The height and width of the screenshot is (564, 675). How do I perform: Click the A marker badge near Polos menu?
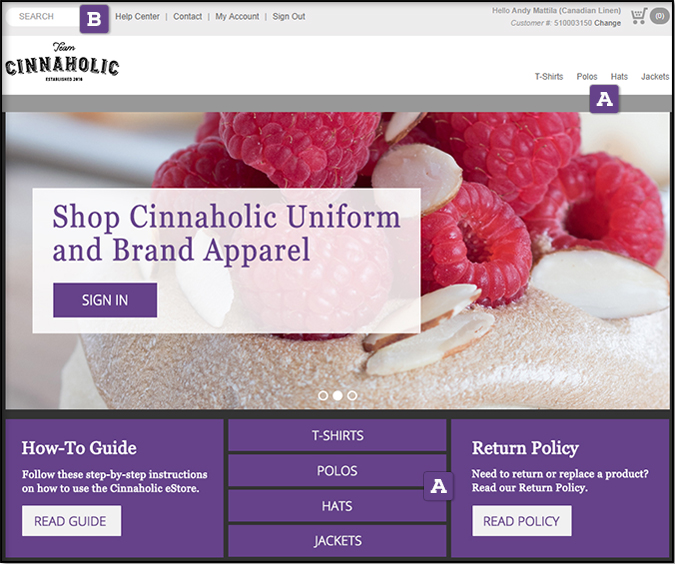tap(604, 99)
